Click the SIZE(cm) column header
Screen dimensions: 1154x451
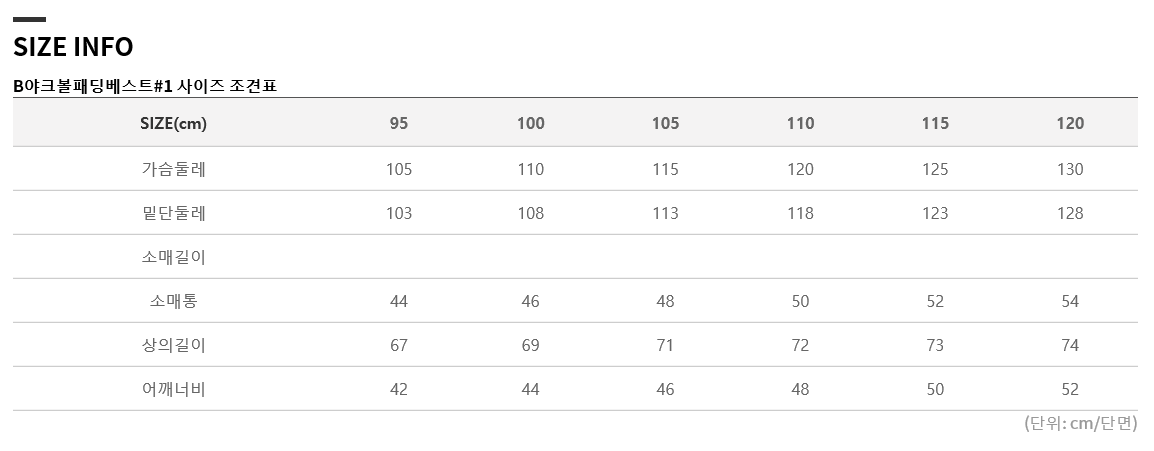pyautogui.click(x=174, y=123)
